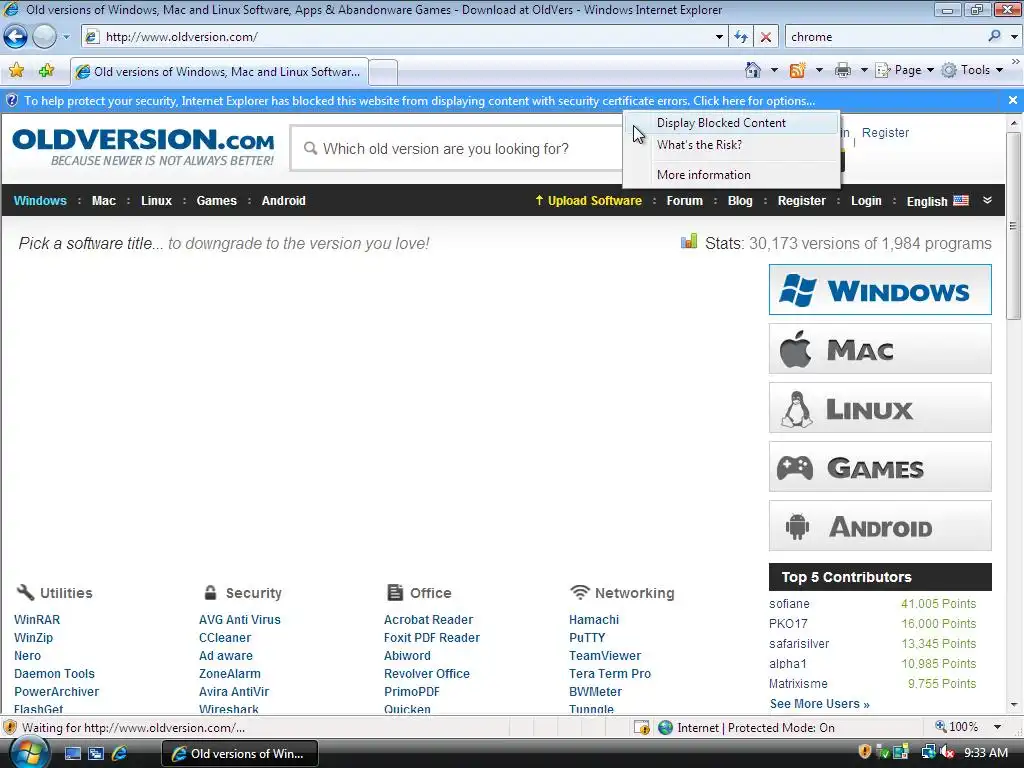Open the Linux penguin platform tile
Screen dimensions: 1024x768
click(x=880, y=408)
